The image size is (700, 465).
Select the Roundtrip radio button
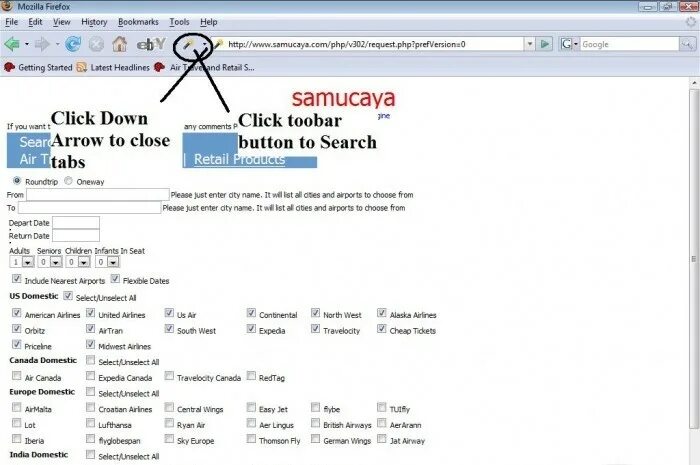tap(17, 181)
